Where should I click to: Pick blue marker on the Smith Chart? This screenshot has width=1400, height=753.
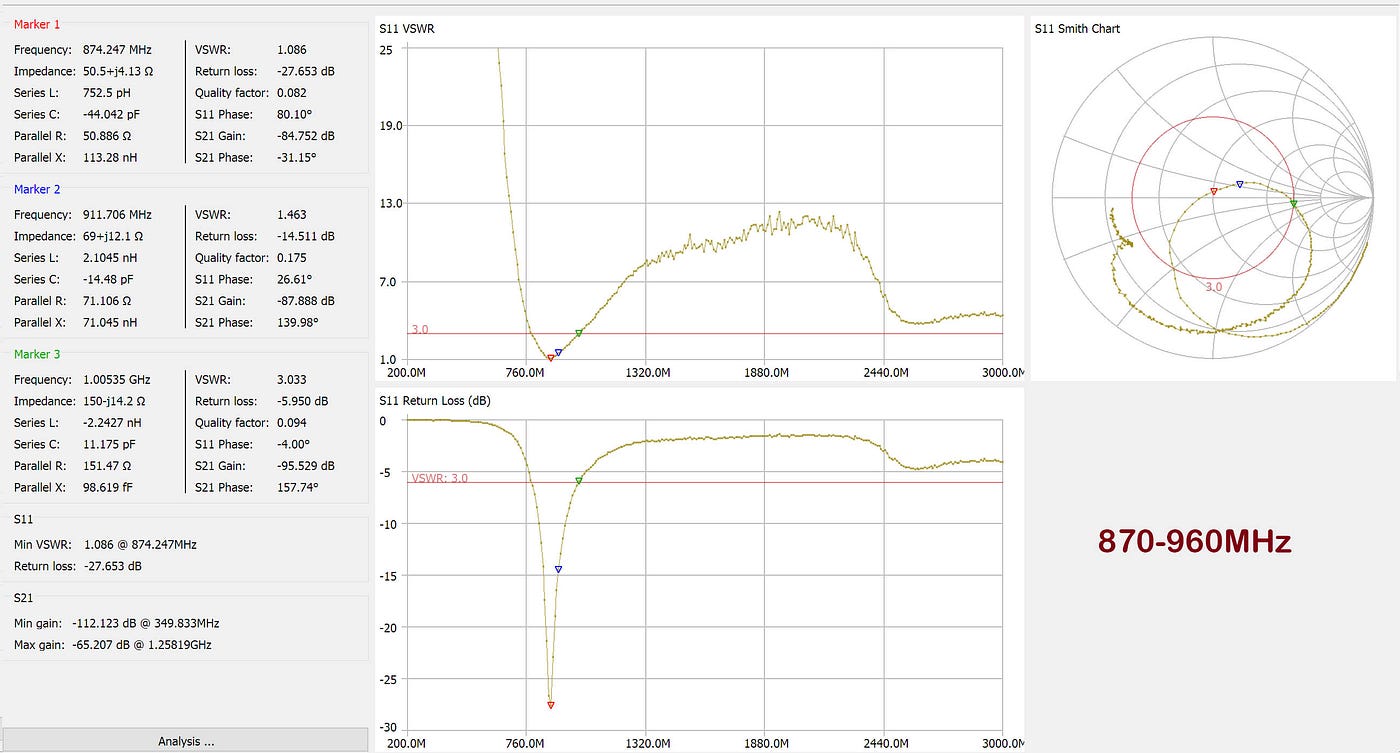(x=1240, y=184)
